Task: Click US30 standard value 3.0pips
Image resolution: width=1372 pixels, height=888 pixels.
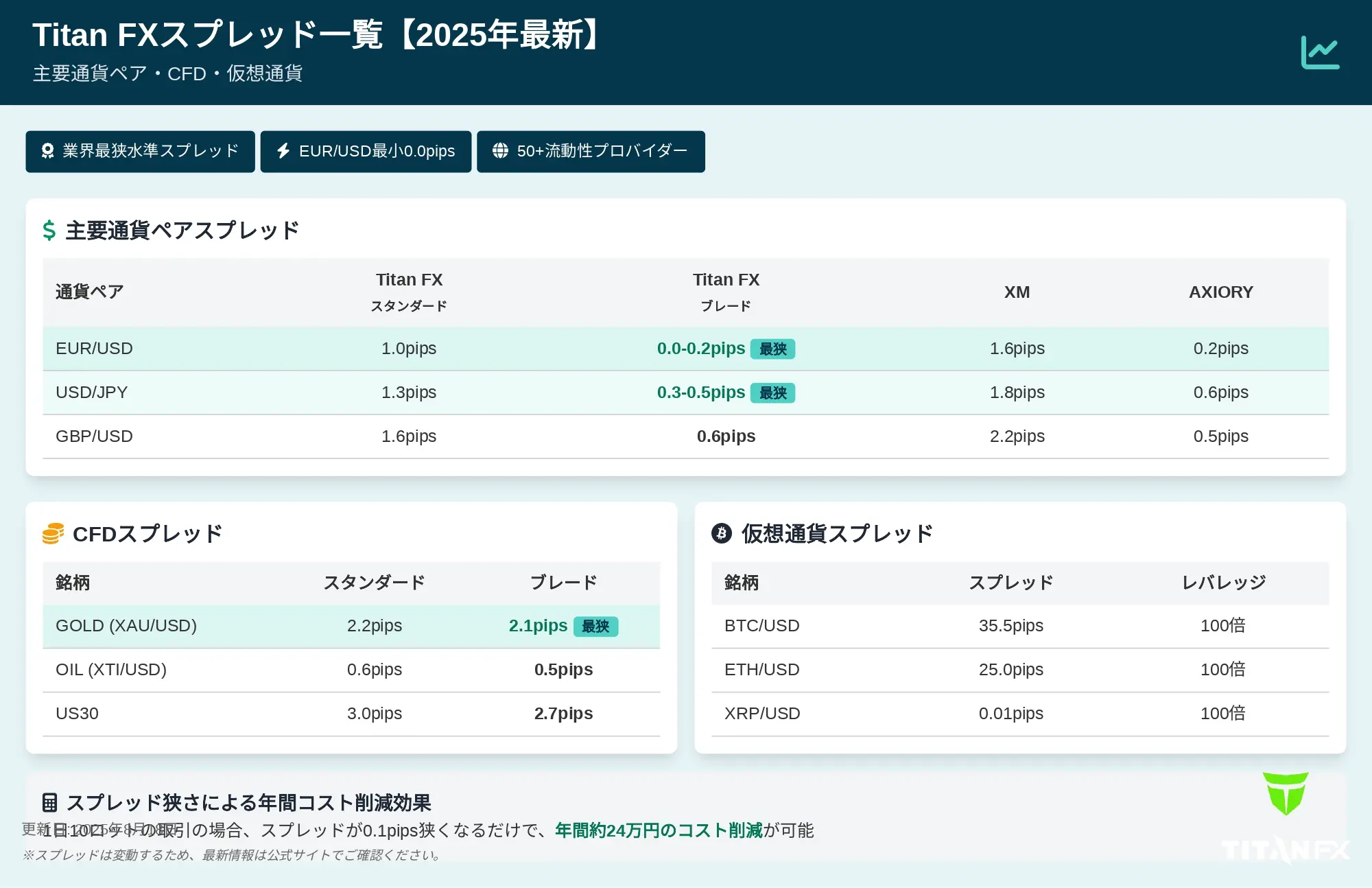Action: coord(375,714)
